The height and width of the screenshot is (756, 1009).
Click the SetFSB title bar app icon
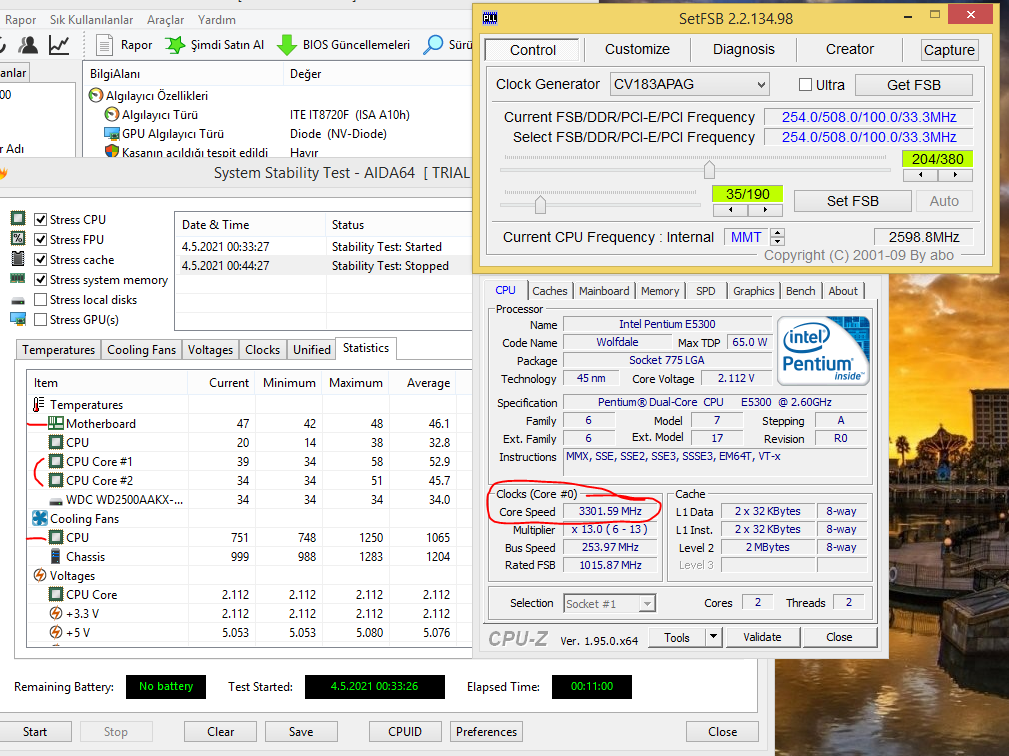coord(490,18)
